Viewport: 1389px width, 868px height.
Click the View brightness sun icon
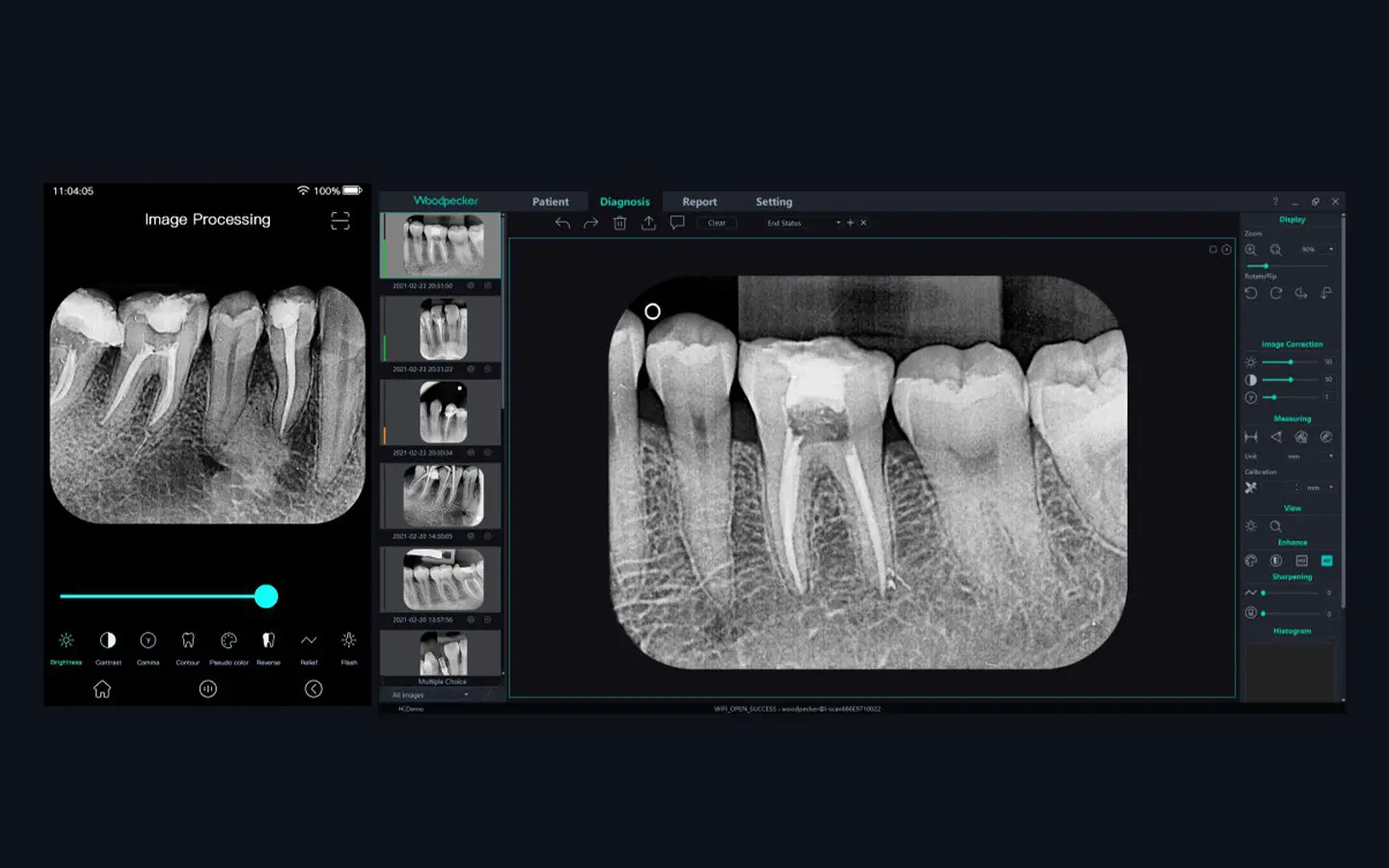point(1251,527)
